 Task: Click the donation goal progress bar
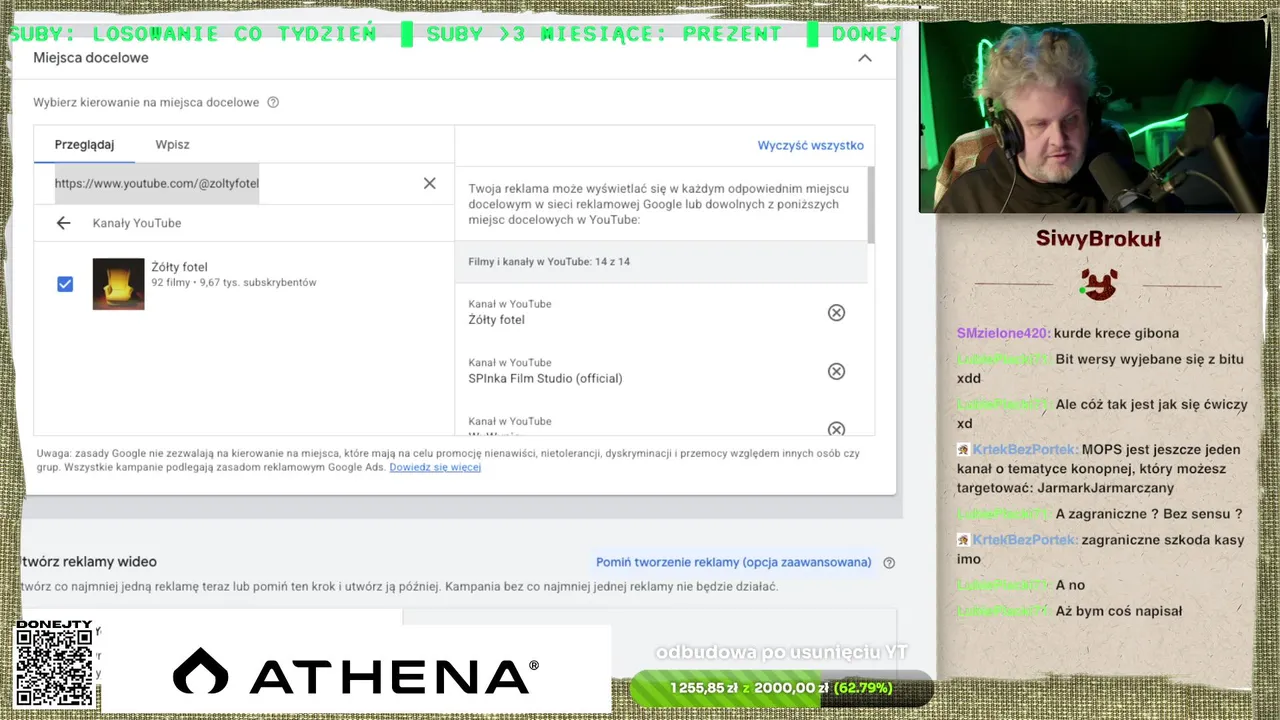(x=780, y=688)
